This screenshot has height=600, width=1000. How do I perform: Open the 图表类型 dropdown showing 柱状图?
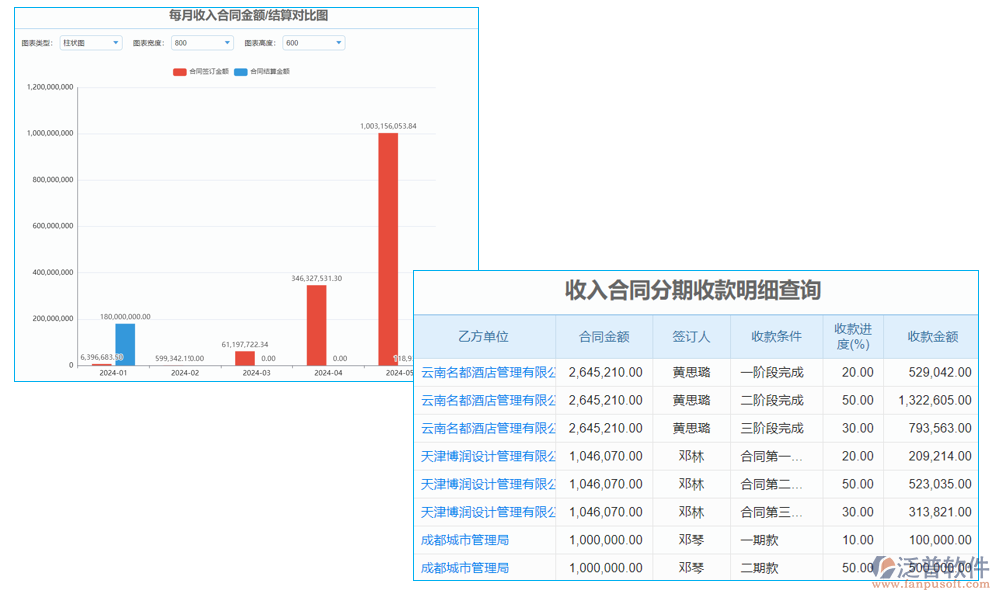click(90, 42)
